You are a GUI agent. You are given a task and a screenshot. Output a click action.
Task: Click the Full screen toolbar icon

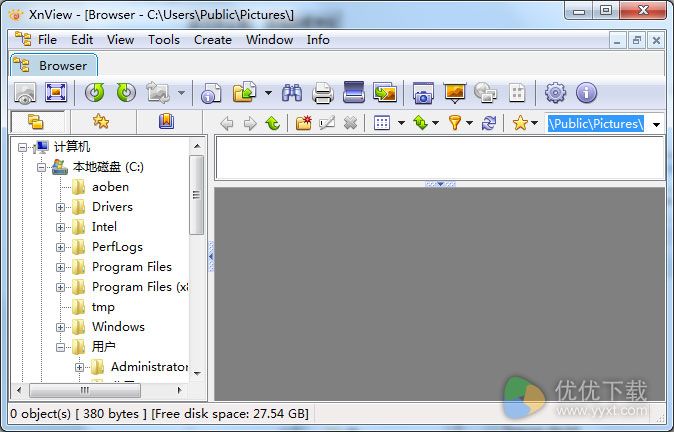pos(56,92)
